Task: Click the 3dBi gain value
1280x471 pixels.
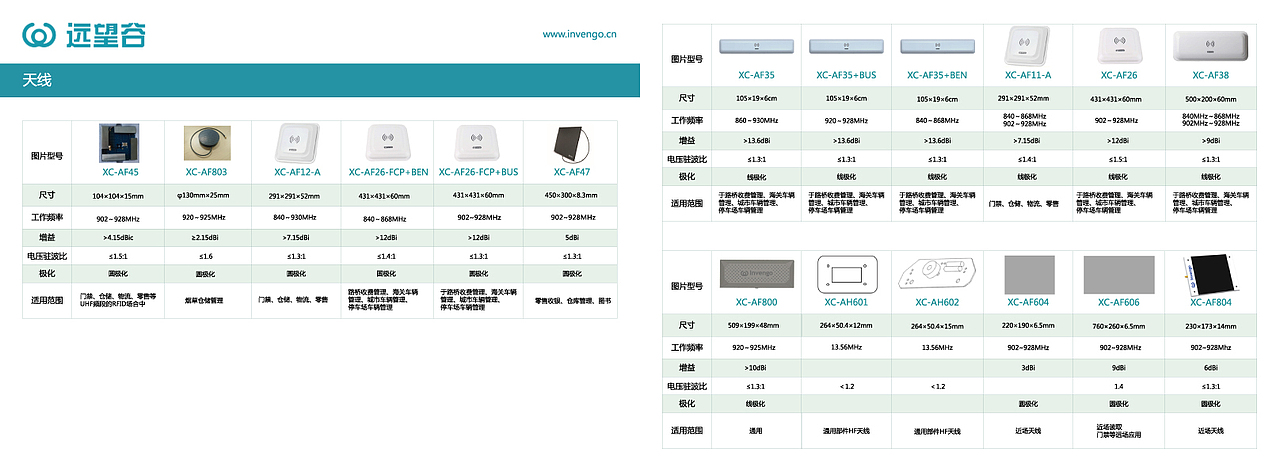Action: coord(1028,367)
